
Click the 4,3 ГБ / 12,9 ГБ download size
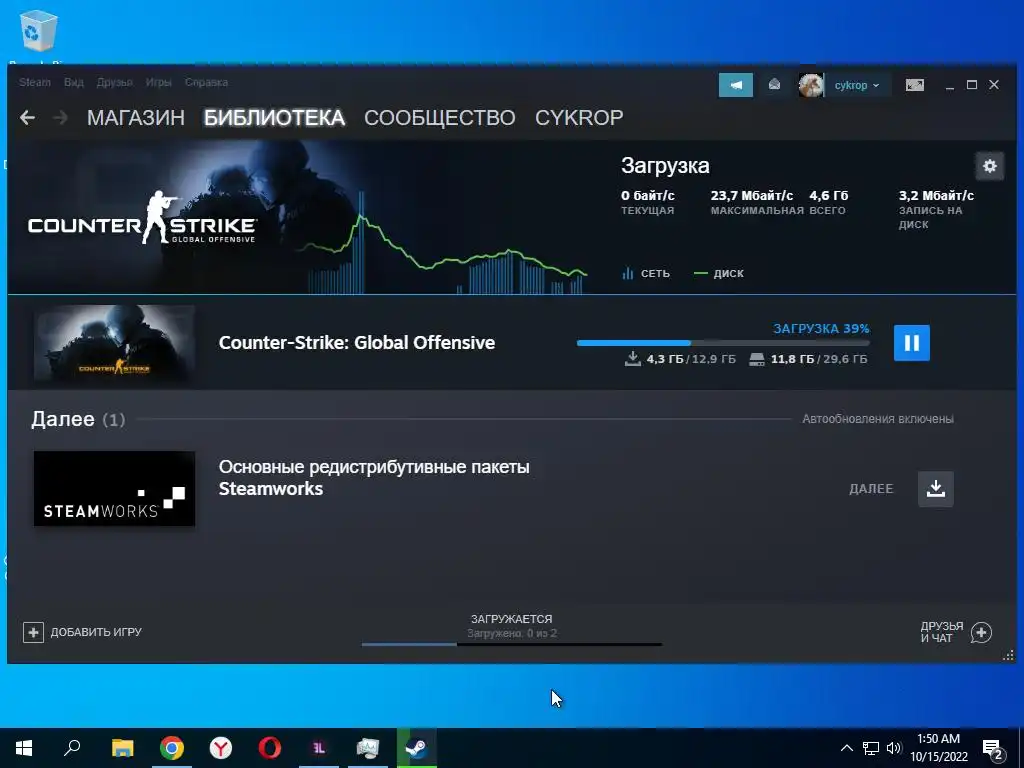680,359
